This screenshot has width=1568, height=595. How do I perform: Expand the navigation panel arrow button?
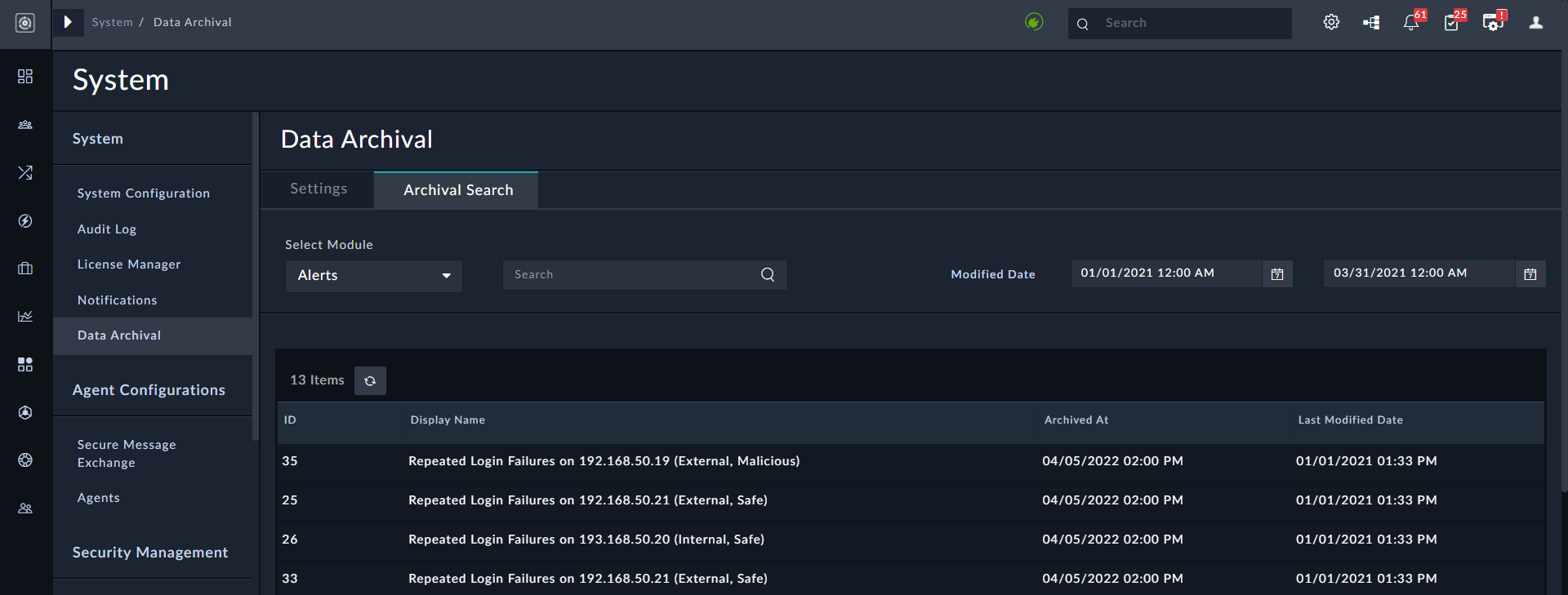coord(69,22)
